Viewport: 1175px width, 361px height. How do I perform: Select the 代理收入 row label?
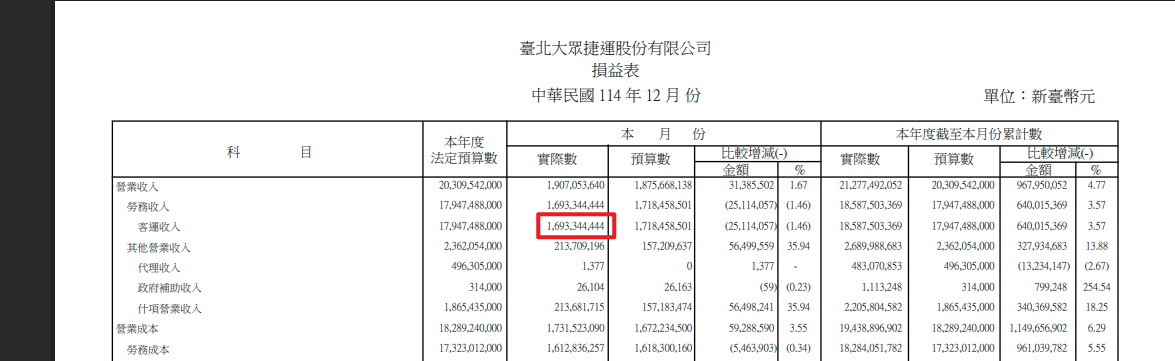click(160, 267)
